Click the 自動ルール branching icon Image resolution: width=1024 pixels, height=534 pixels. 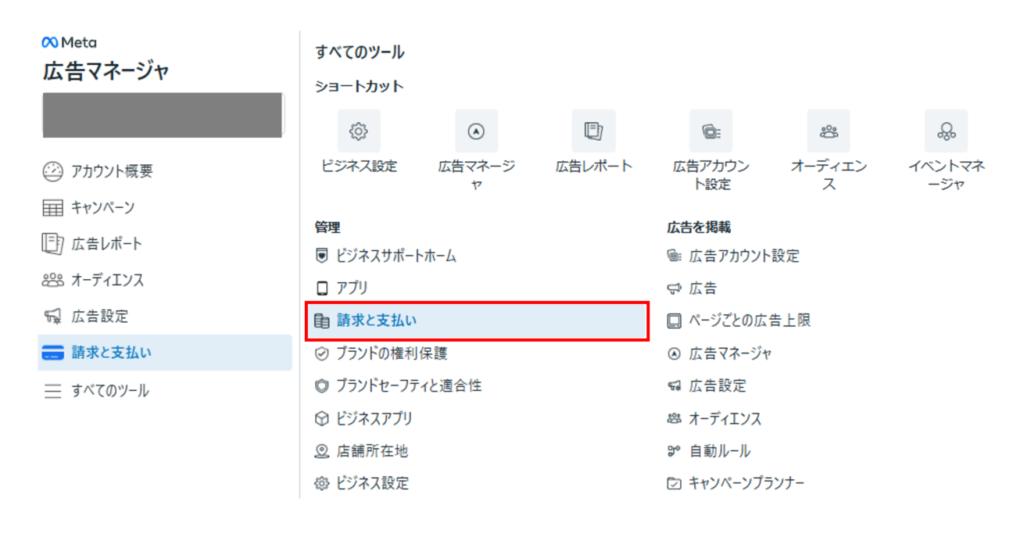(x=674, y=451)
